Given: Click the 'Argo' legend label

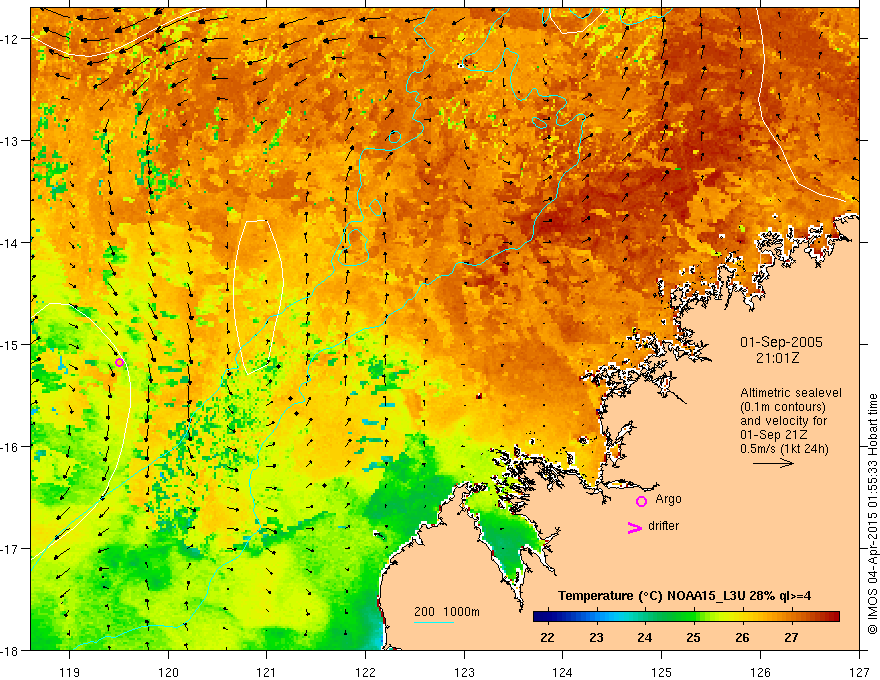Looking at the screenshot, I should point(668,499).
